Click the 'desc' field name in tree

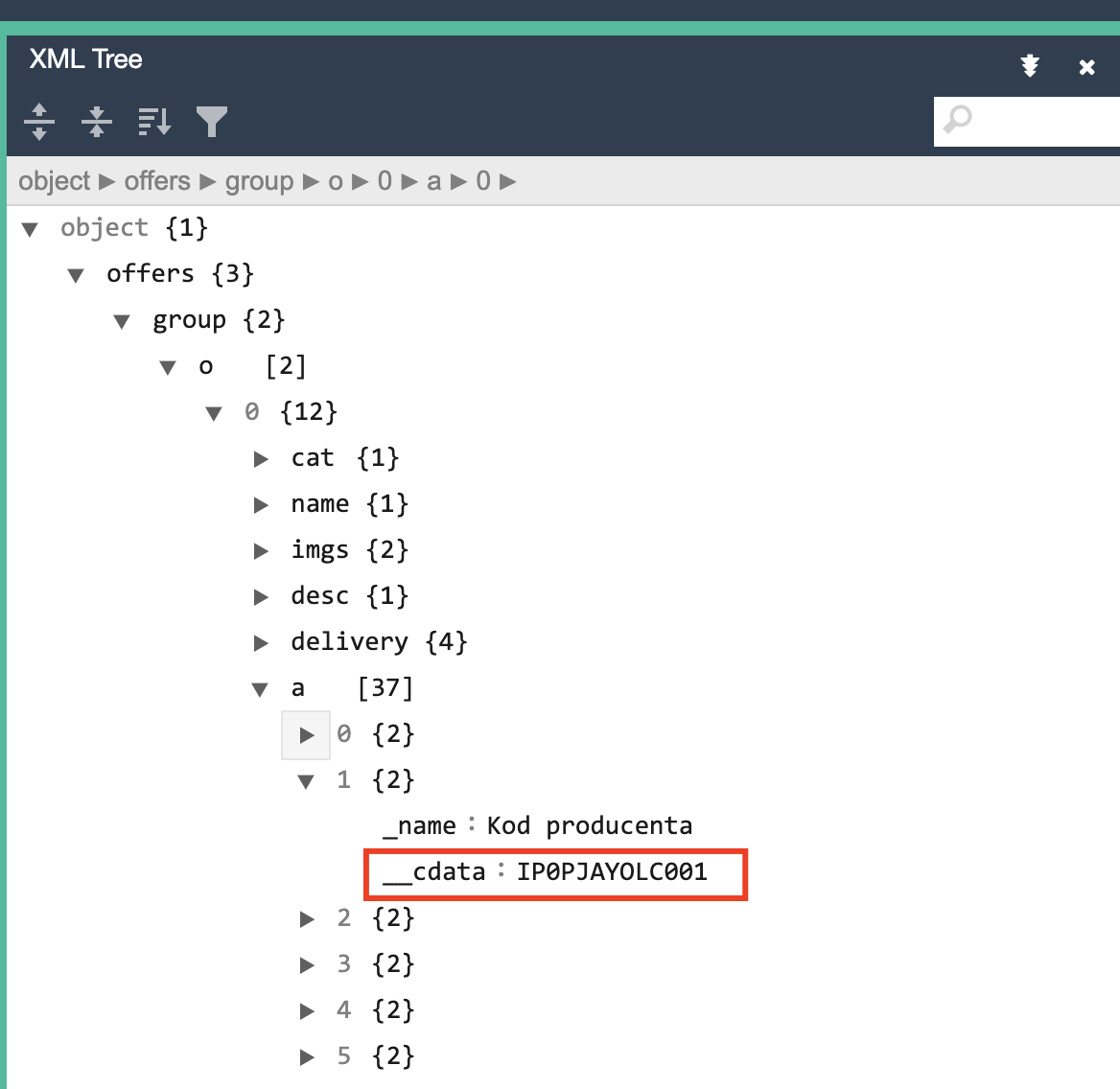(x=320, y=595)
